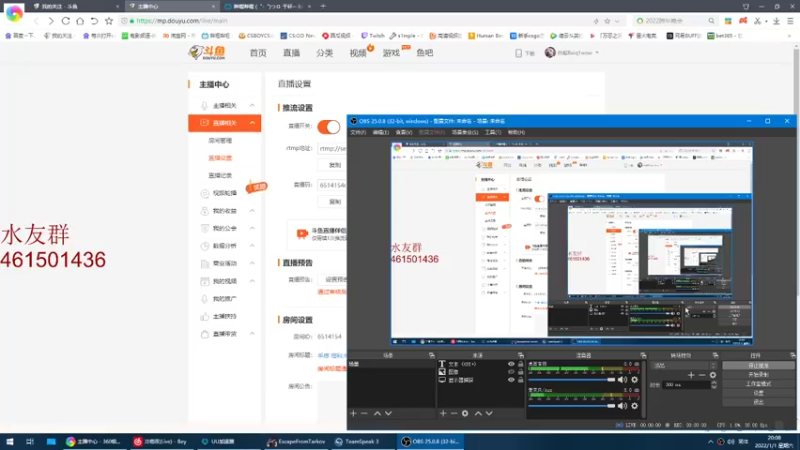Remove scene with the minus icon in OBS Scenes panel
Image resolution: width=800 pixels, height=450 pixels.
[364, 413]
